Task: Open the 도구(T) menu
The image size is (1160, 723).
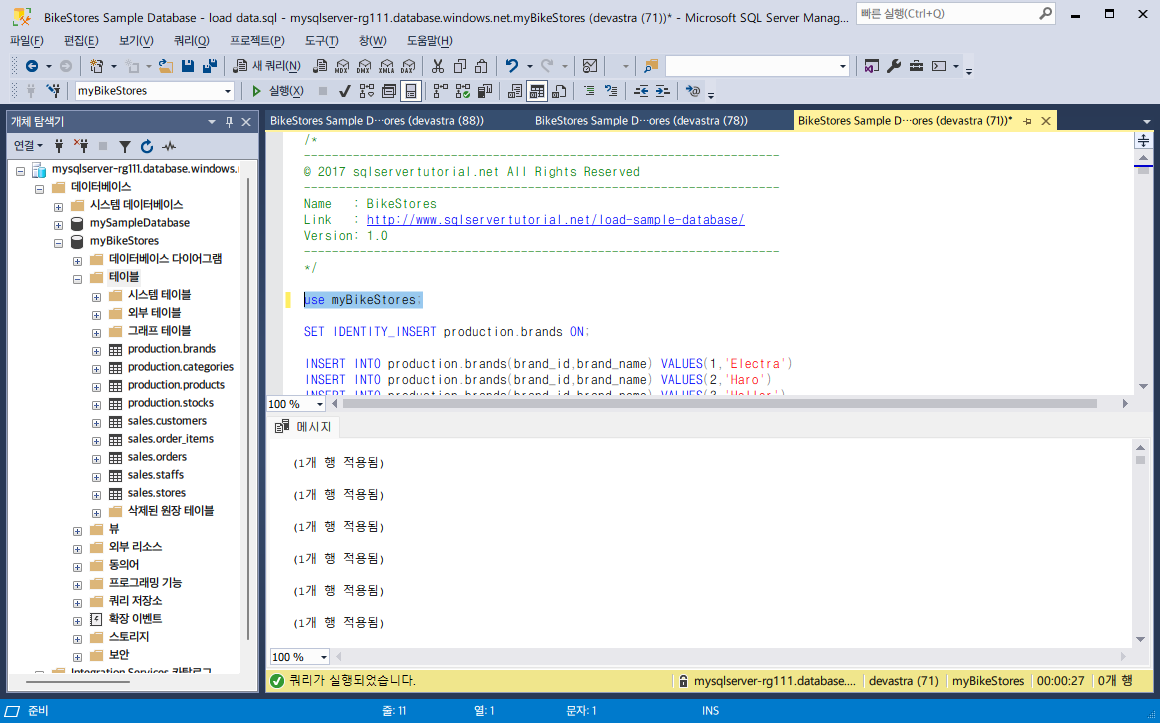Action: 322,41
